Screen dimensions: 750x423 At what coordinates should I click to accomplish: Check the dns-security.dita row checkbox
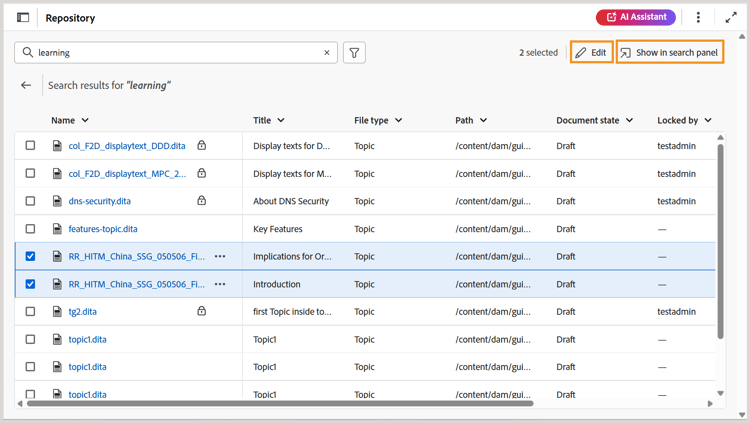pos(30,201)
